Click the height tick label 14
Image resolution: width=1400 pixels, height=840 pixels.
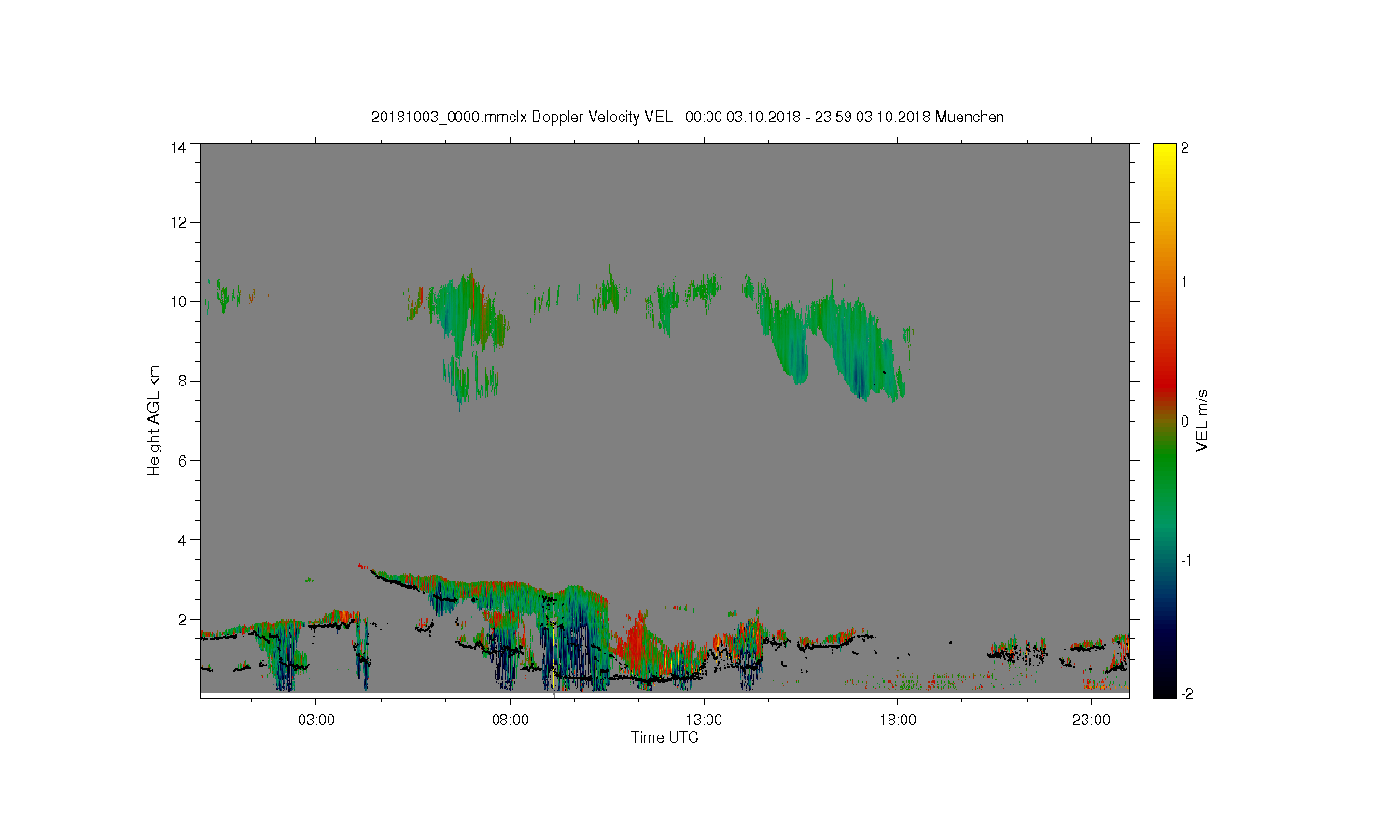tap(177, 147)
